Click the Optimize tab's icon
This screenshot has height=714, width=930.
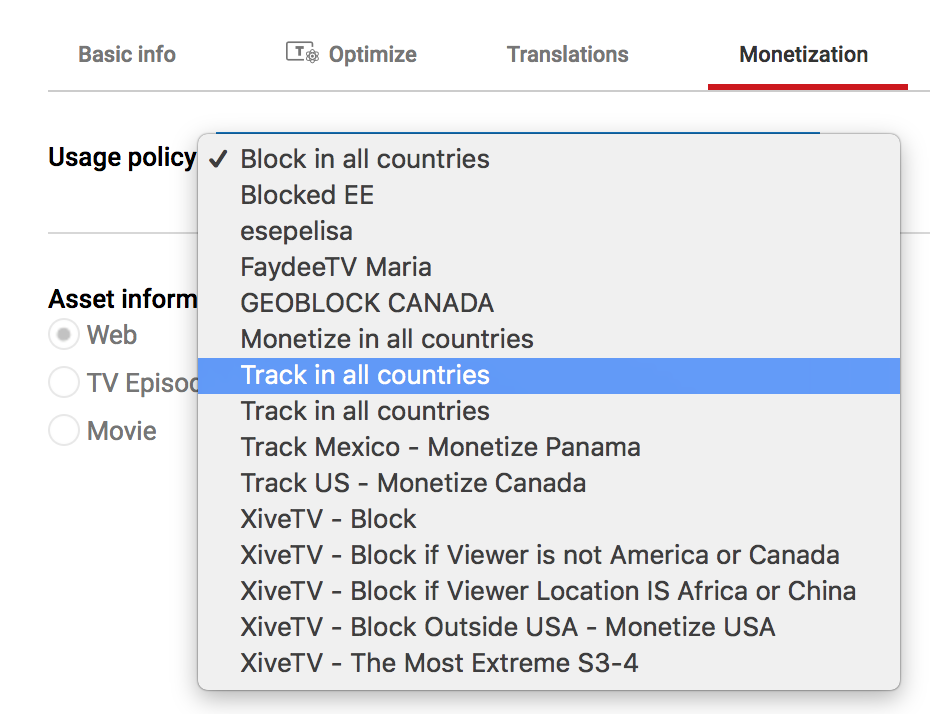[301, 54]
